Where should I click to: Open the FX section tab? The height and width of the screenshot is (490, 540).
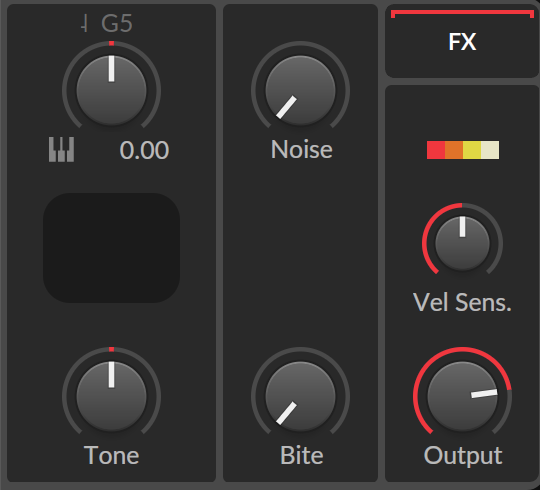click(462, 42)
